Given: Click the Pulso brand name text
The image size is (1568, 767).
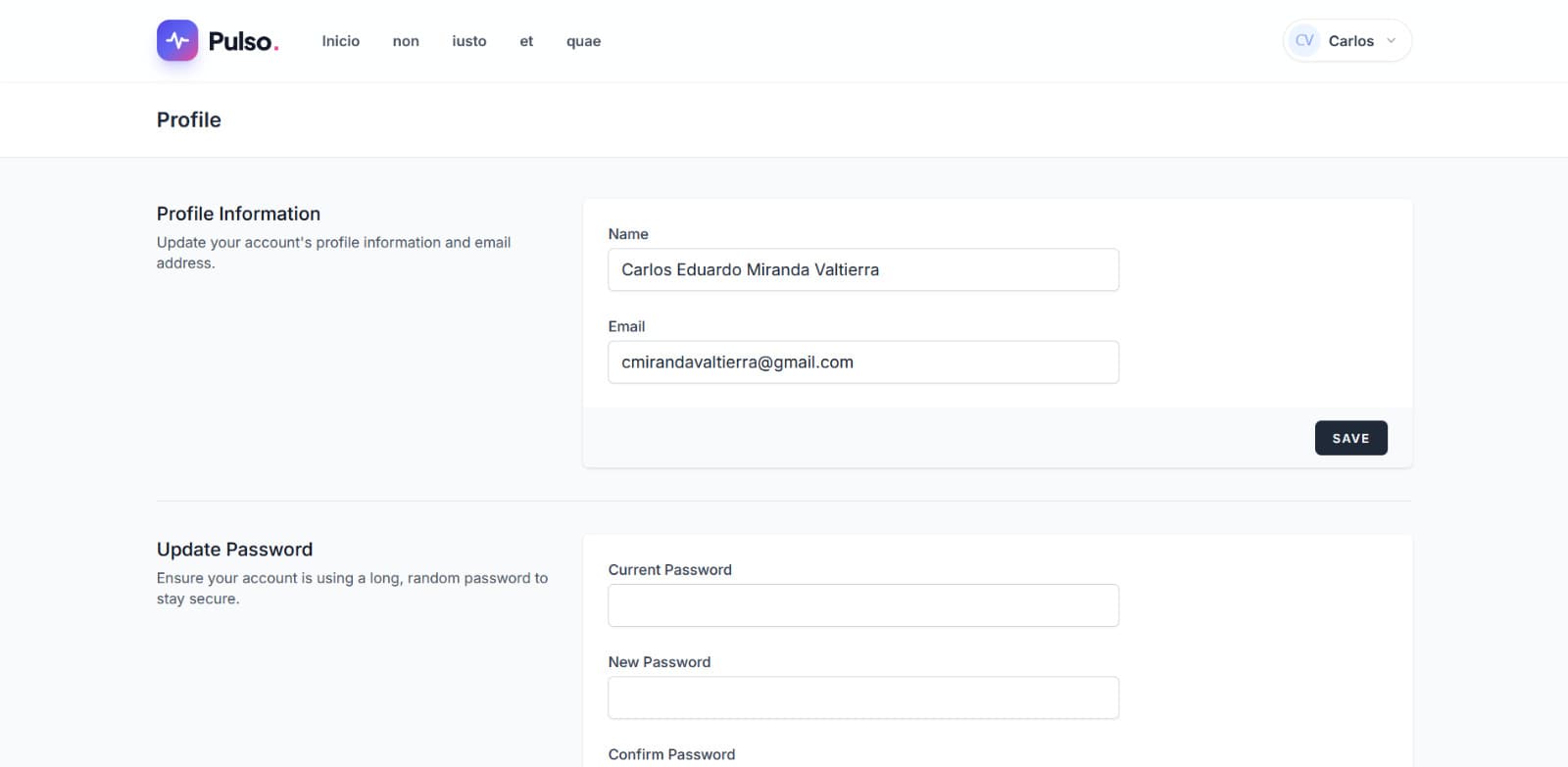Looking at the screenshot, I should [x=243, y=41].
